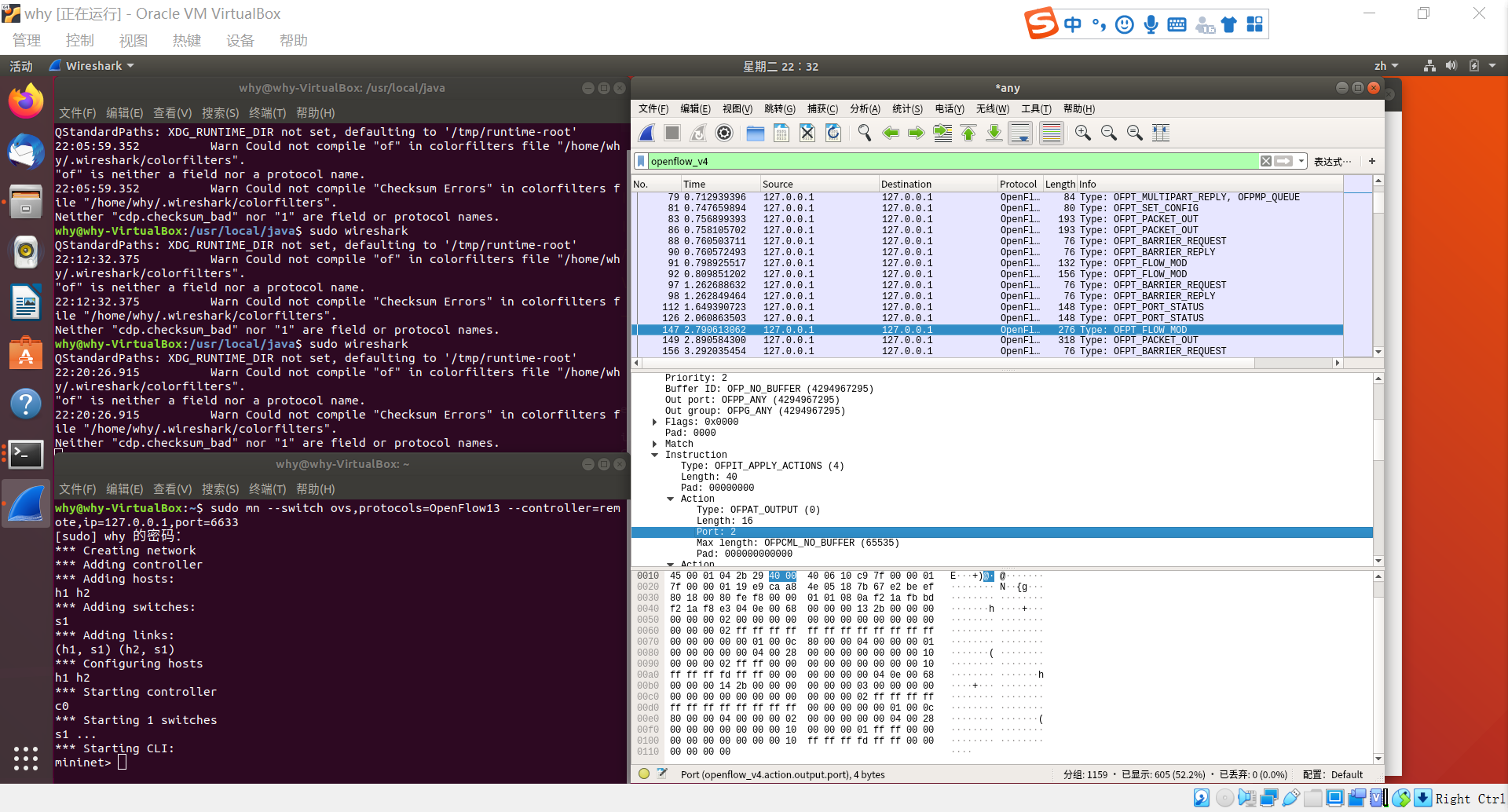Stop the running packet capture
The image size is (1508, 812).
[672, 134]
